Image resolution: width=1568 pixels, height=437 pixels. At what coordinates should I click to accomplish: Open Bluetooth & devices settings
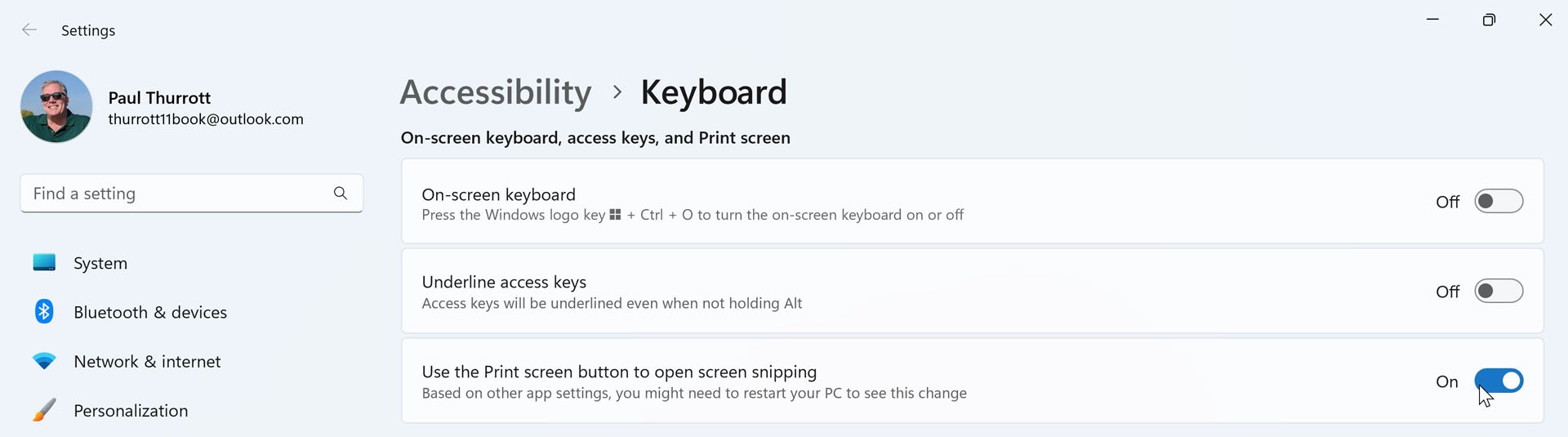(150, 312)
